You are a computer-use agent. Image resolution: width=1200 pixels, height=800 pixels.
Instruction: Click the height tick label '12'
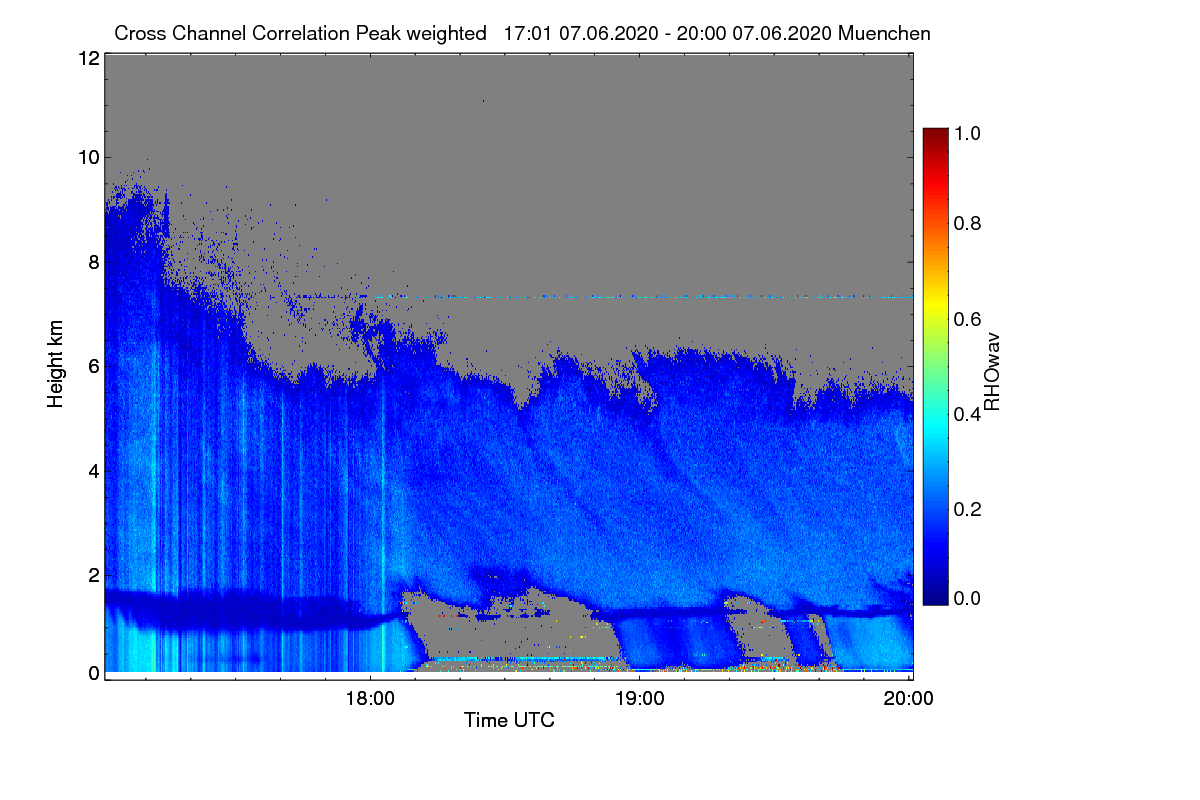88,58
